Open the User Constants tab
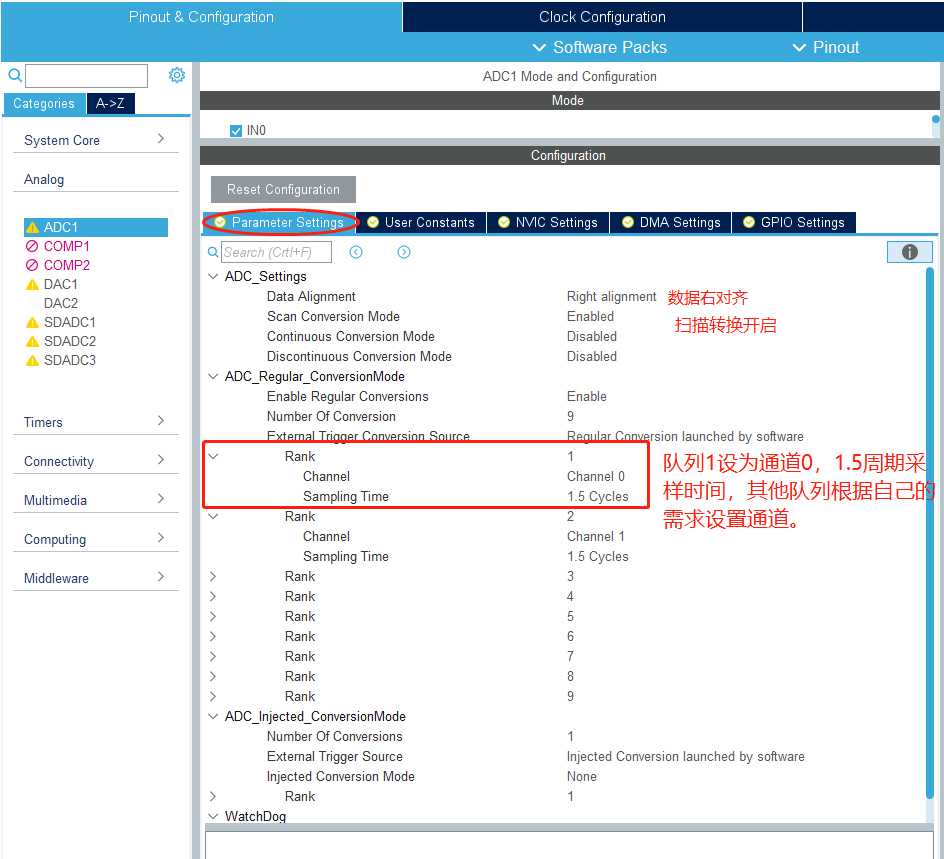This screenshot has height=859, width=944. coord(421,223)
